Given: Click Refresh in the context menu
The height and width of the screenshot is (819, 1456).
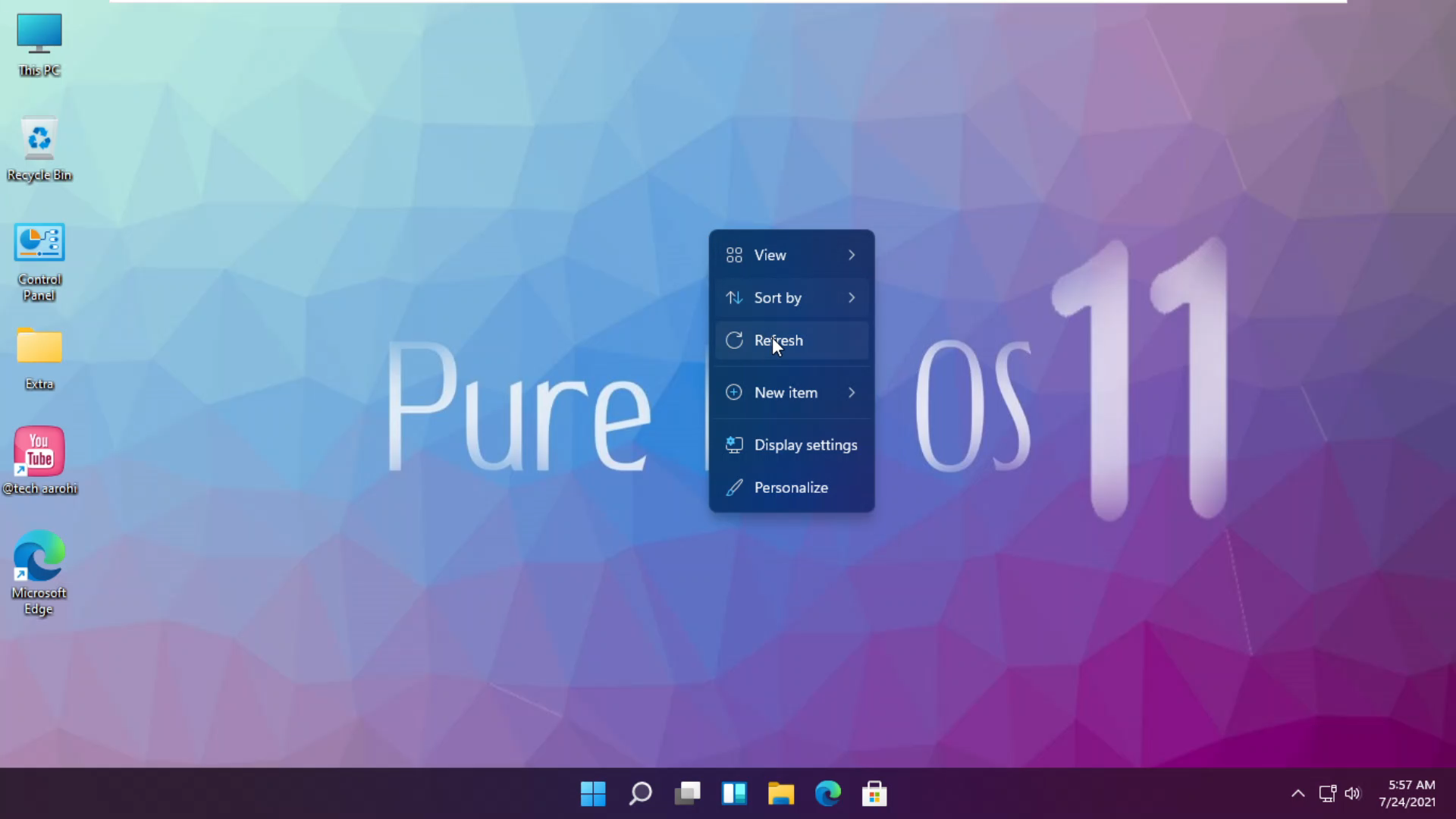Looking at the screenshot, I should pos(792,340).
